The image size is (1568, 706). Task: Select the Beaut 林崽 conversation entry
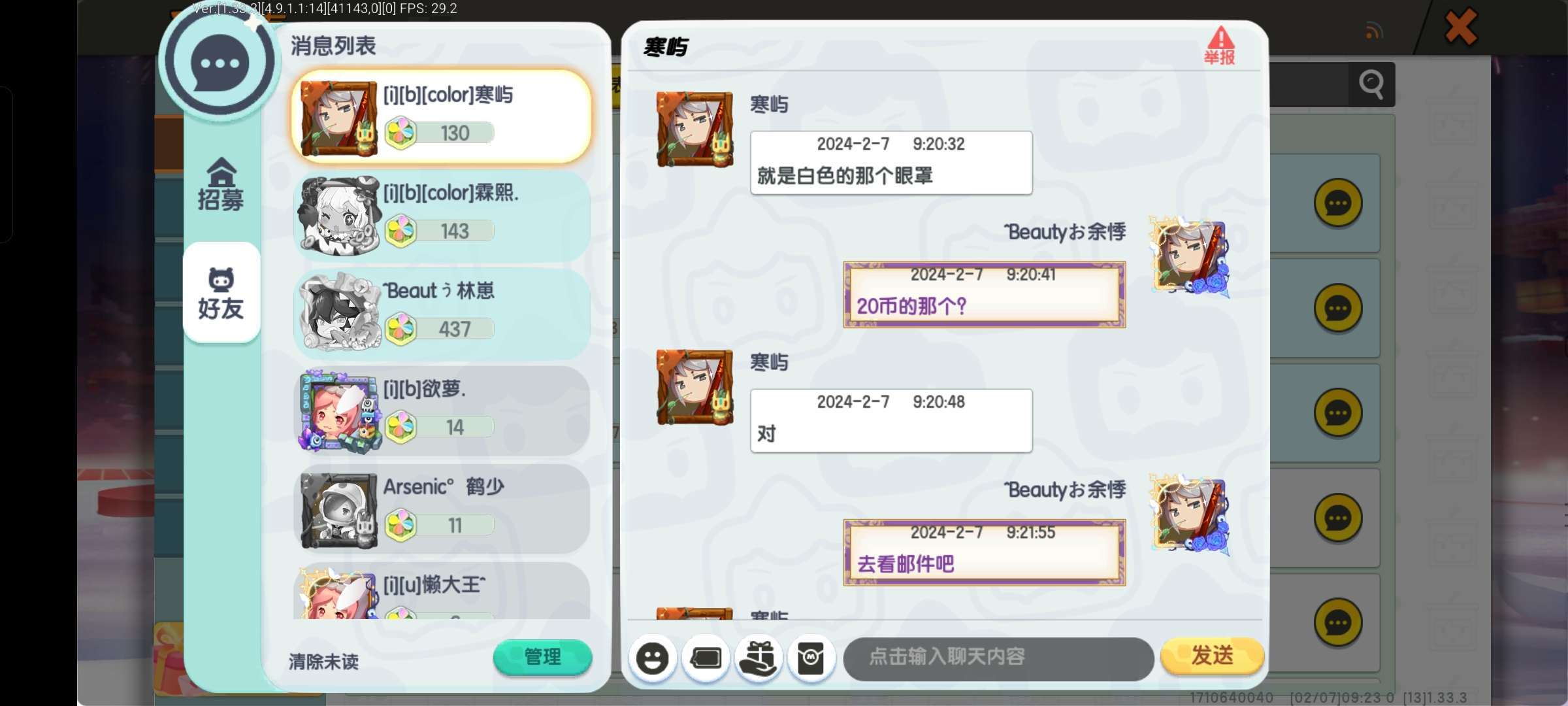[x=442, y=313]
